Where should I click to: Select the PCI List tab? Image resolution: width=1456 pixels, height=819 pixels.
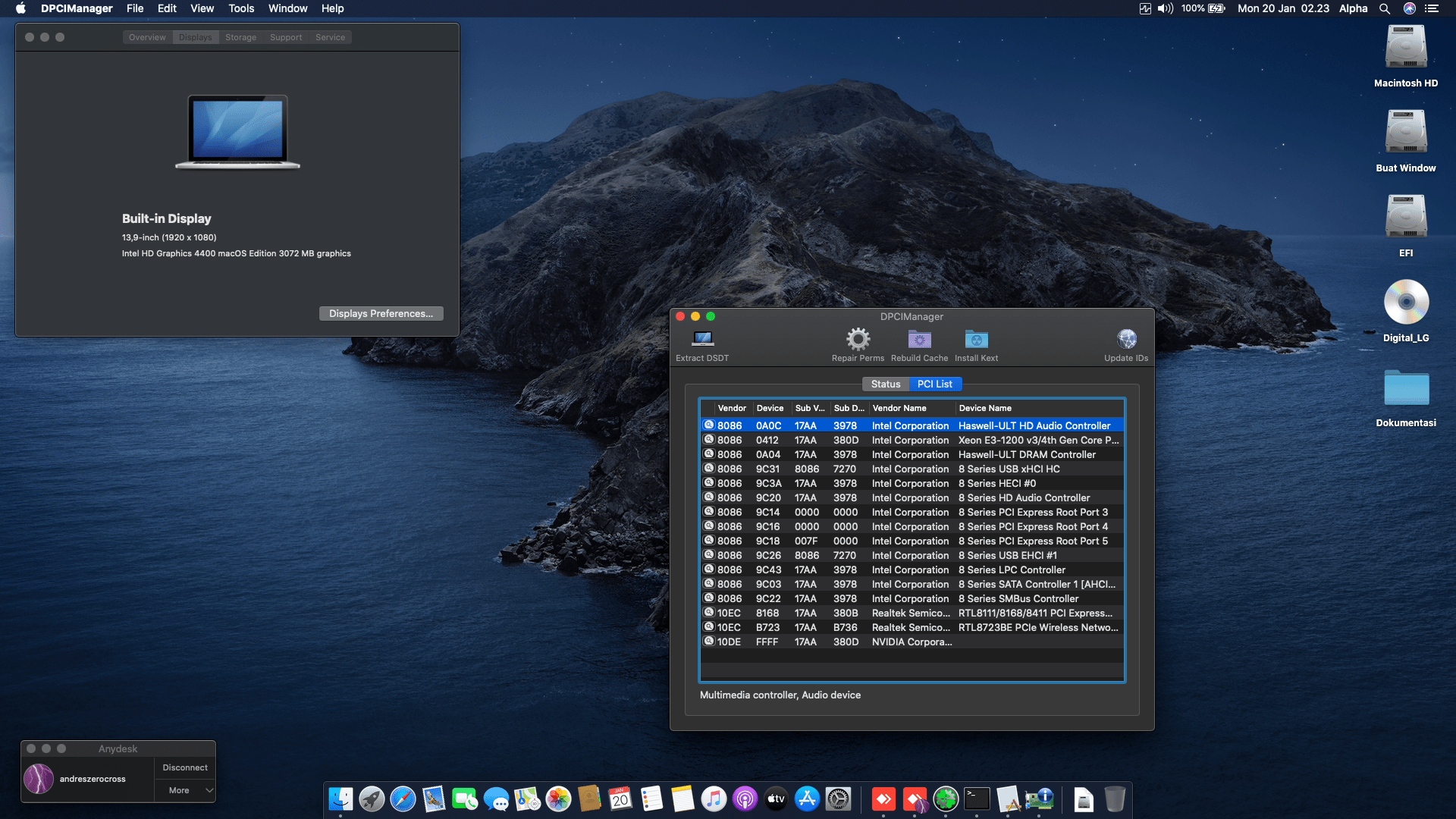934,384
